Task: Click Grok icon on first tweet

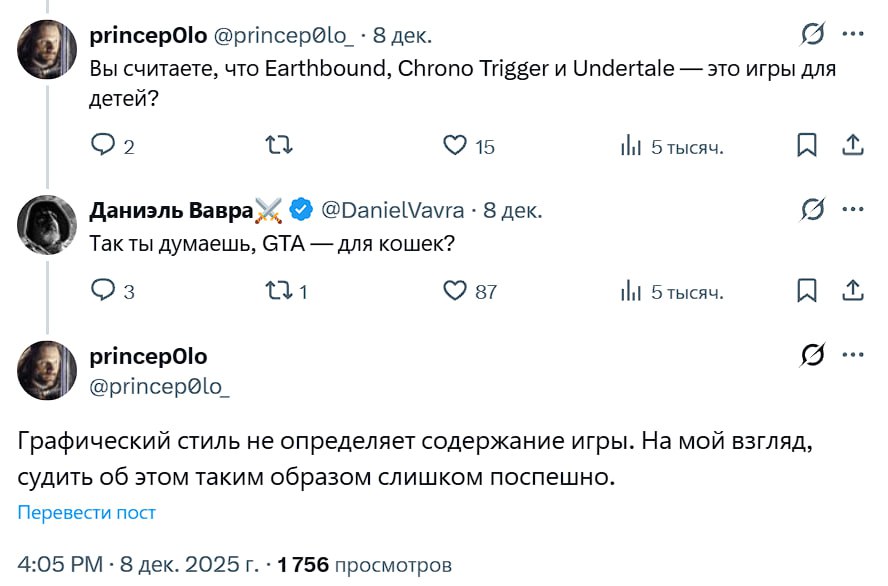Action: pos(813,35)
